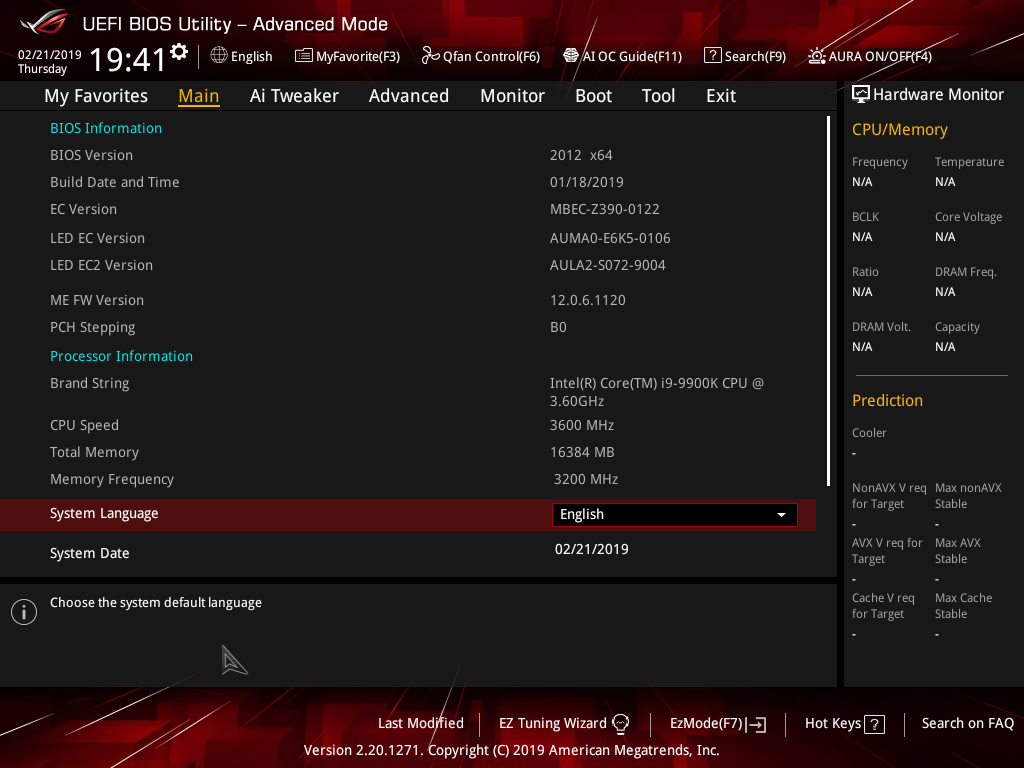Switch to the Ai Tweaker tab
The height and width of the screenshot is (768, 1024).
(294, 96)
